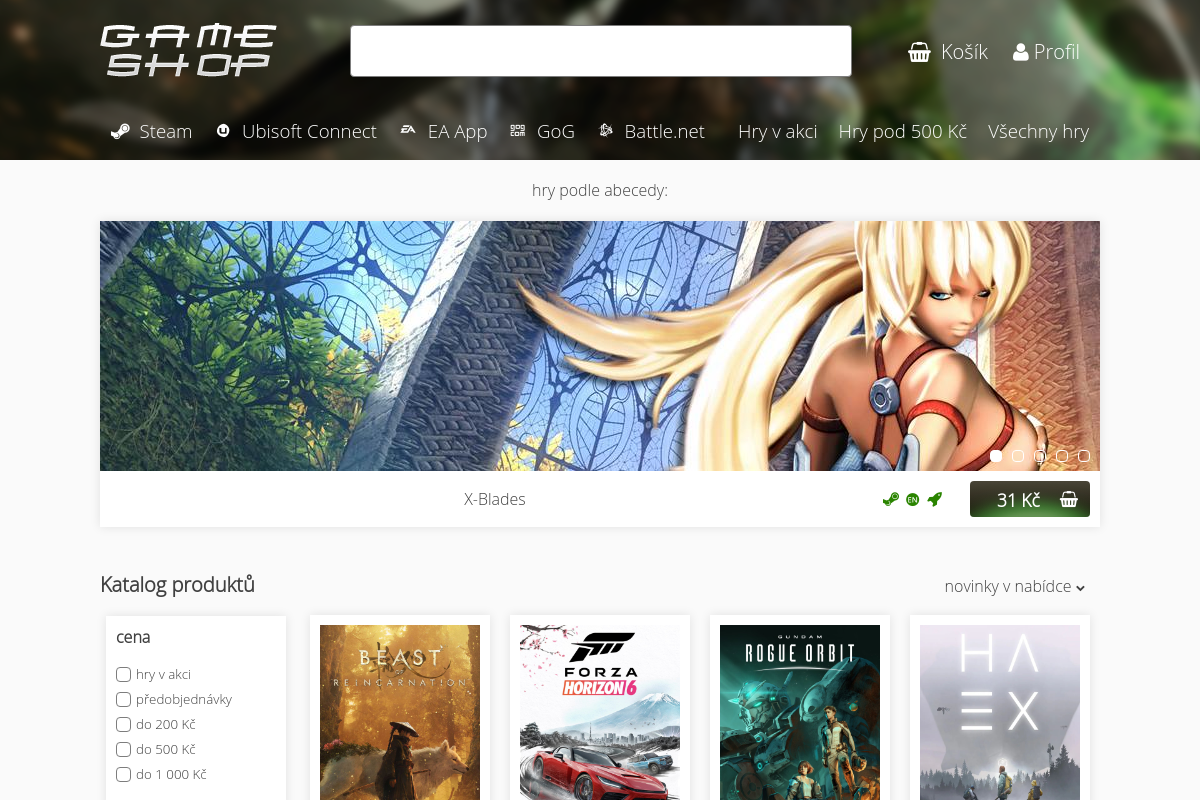Open the Košík cart link
Image resolution: width=1200 pixels, height=800 pixels.
tap(948, 52)
